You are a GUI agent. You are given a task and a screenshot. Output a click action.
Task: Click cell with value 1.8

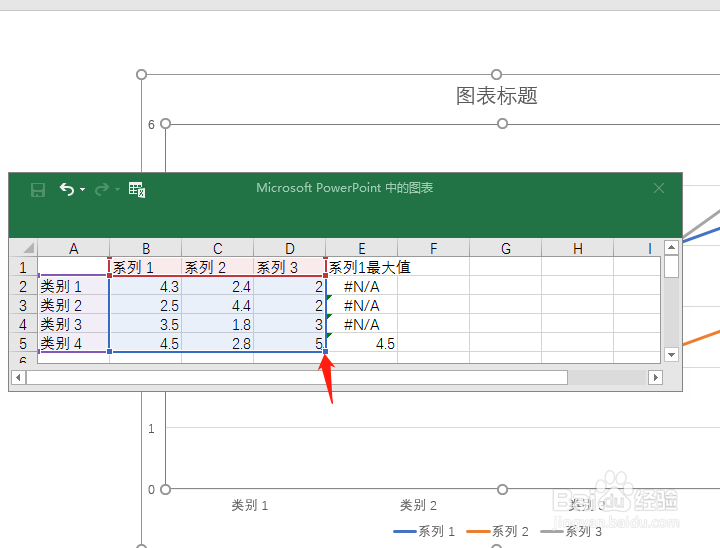click(218, 324)
